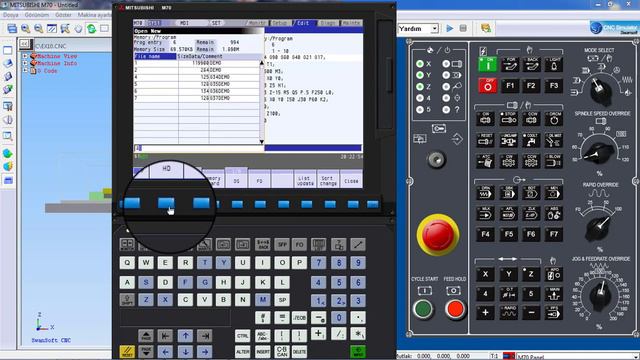The height and width of the screenshot is (360, 640).
Task: Click file list scrollbar up arrow
Action: click(262, 63)
